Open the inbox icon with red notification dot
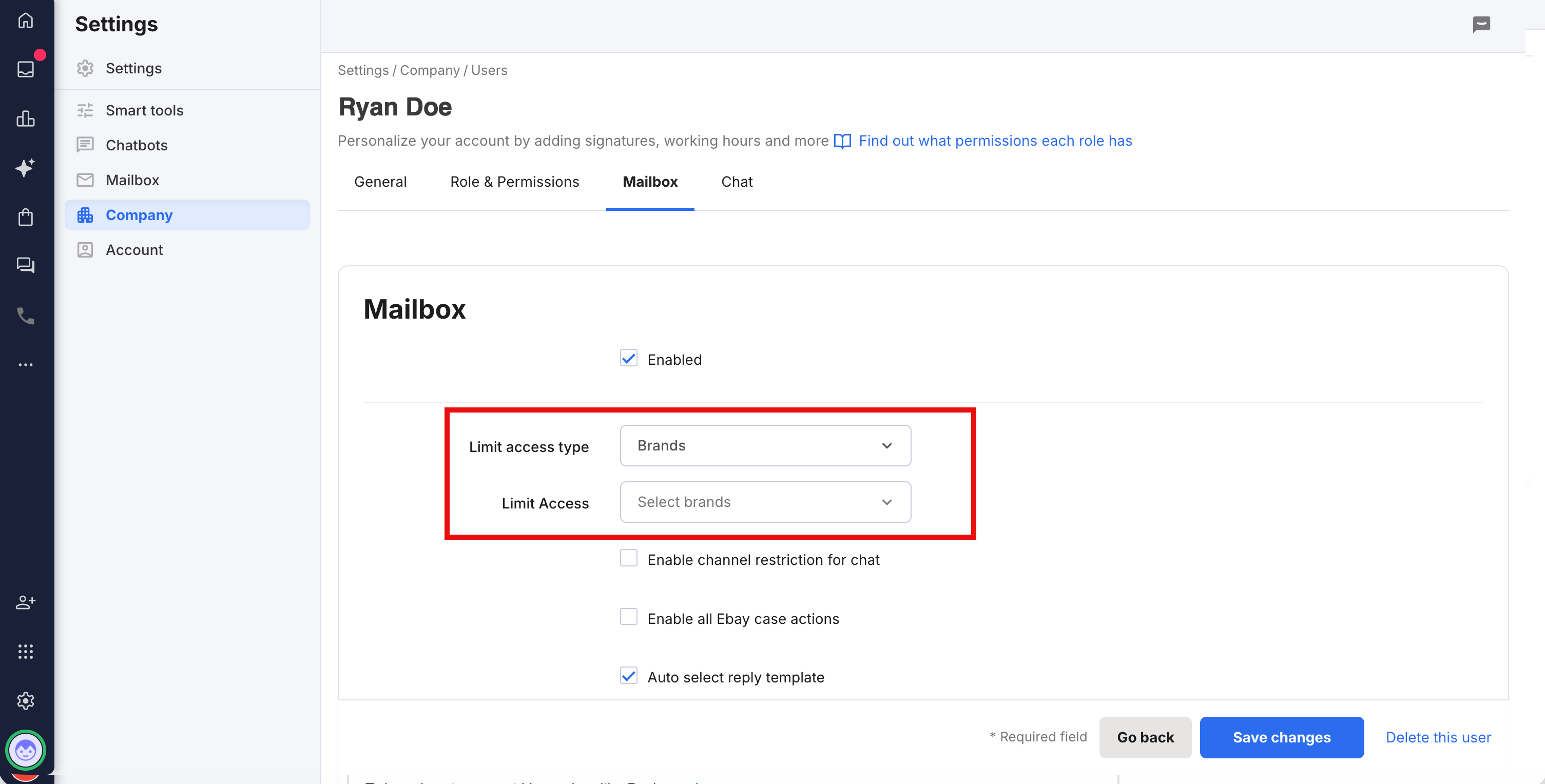 coord(25,69)
